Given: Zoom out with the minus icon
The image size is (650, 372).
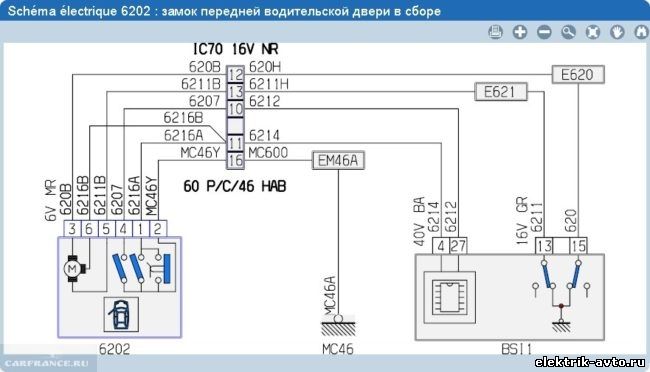Looking at the screenshot, I should pyautogui.click(x=544, y=32).
